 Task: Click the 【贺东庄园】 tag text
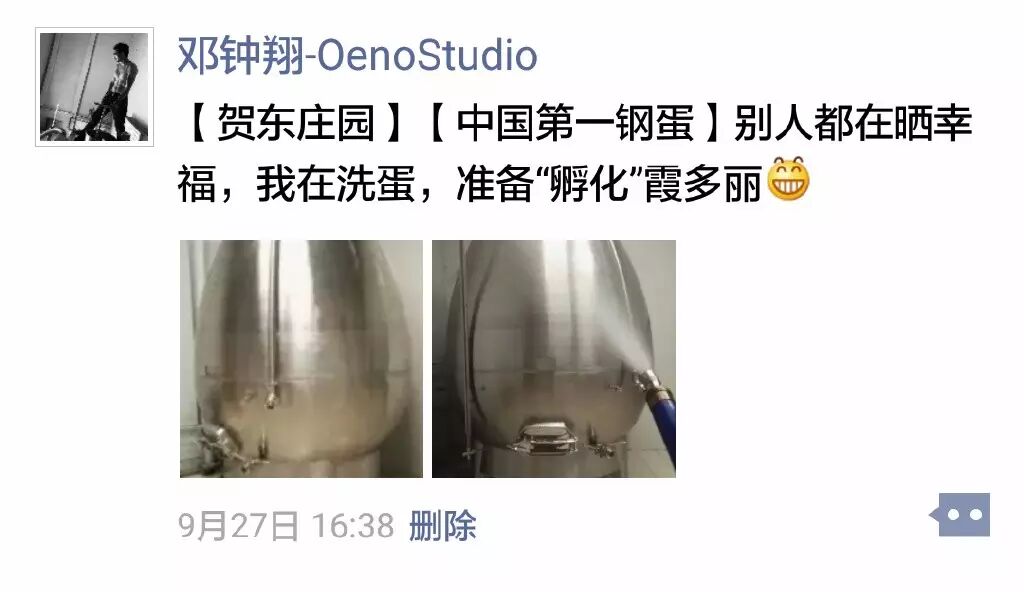point(295,123)
